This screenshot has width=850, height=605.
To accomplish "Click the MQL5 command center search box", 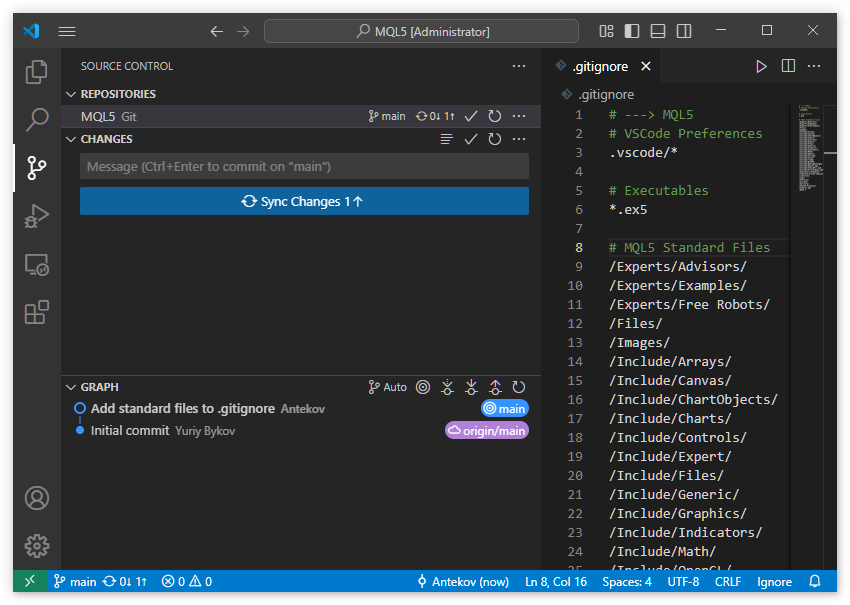I will pos(421,31).
